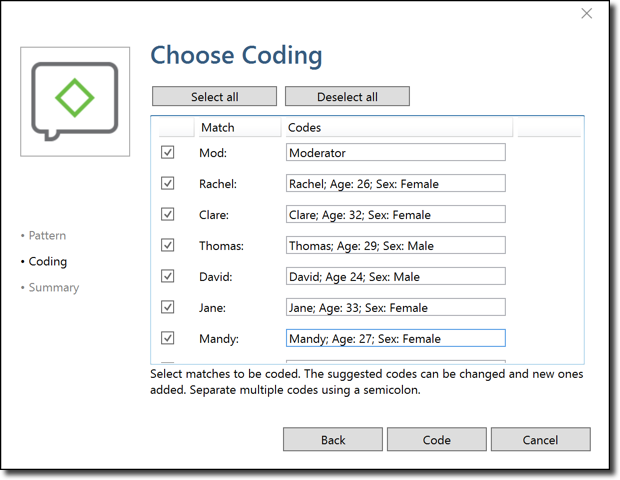Click the Mandy codes input field
Image resolution: width=620 pixels, height=480 pixels.
click(395, 339)
